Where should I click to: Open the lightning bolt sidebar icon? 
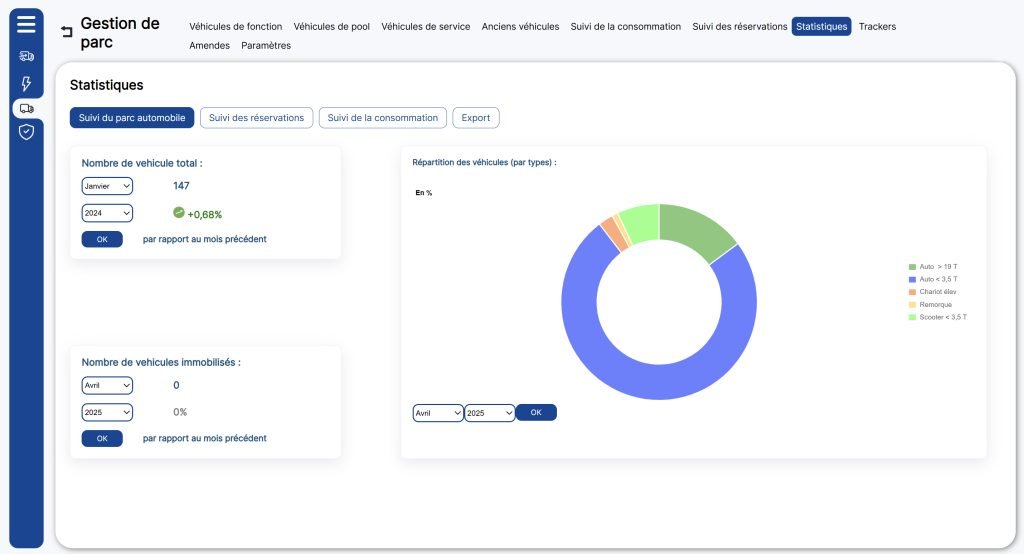[x=26, y=84]
